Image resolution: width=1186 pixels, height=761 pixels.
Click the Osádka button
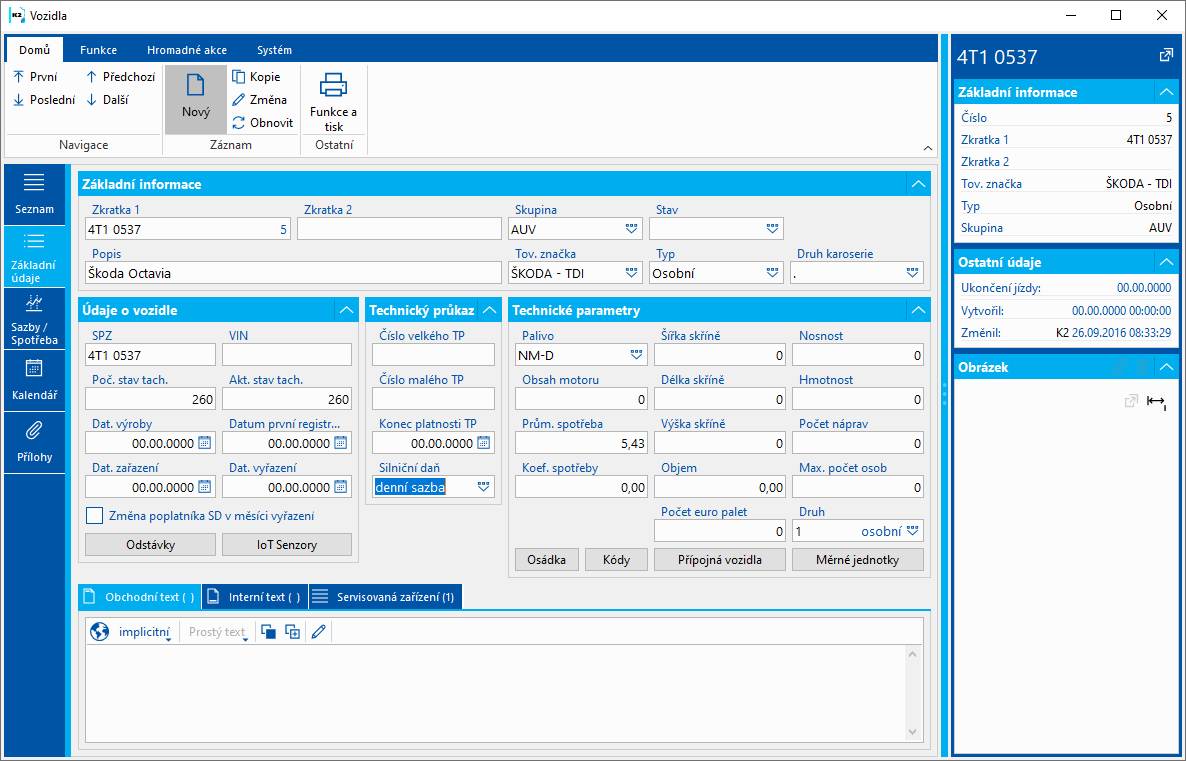click(x=547, y=560)
